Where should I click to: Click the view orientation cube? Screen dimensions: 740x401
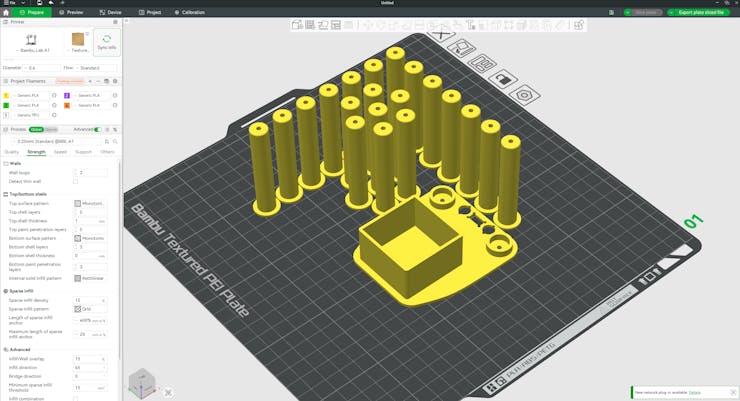[x=142, y=383]
